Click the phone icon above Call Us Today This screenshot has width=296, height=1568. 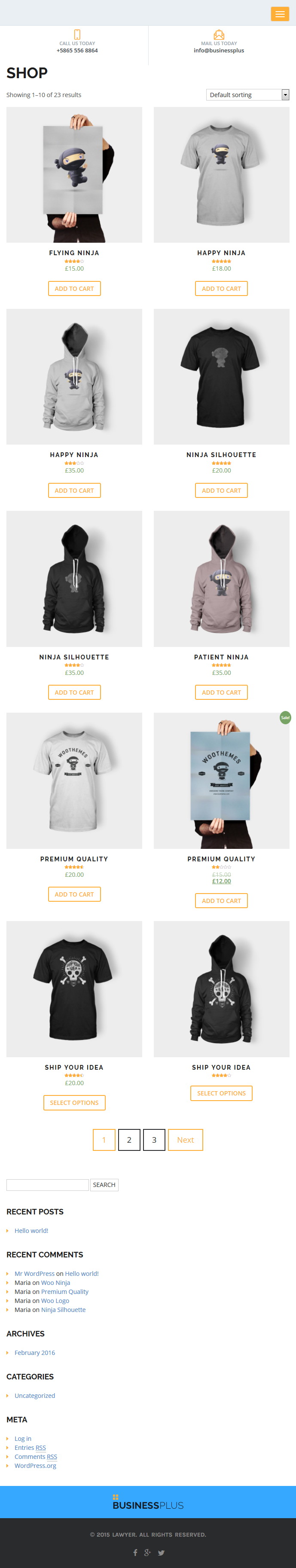click(x=77, y=35)
